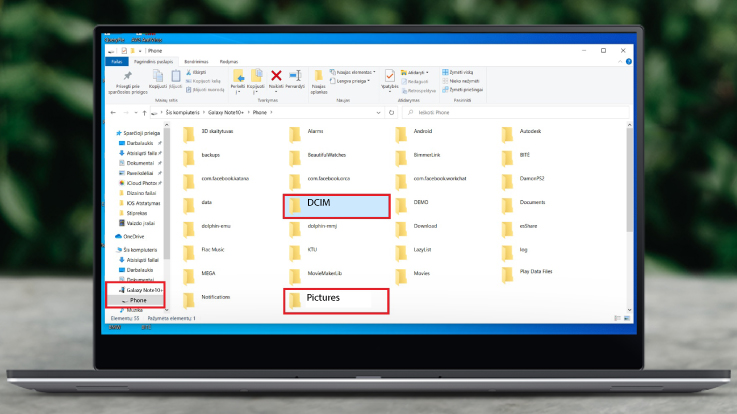This screenshot has height=414, width=737.
Task: Click the Properties checkmark icon in ribbon
Action: [x=390, y=76]
